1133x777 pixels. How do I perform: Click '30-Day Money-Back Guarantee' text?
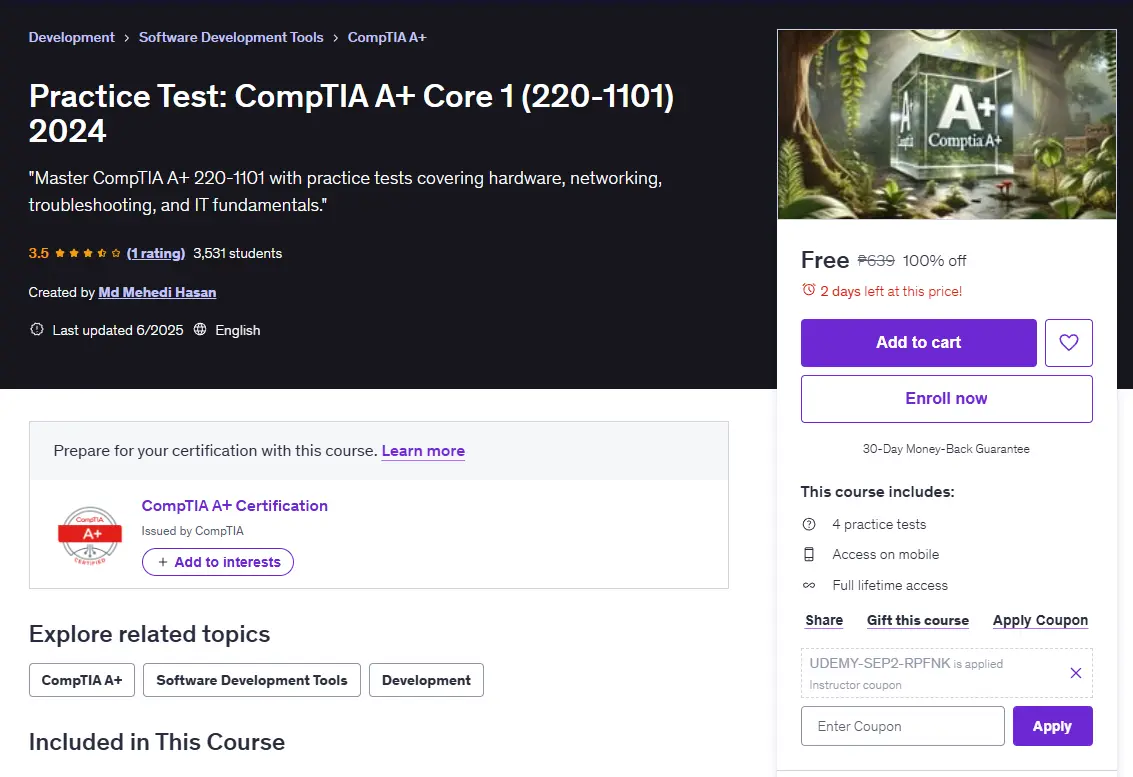(x=946, y=449)
